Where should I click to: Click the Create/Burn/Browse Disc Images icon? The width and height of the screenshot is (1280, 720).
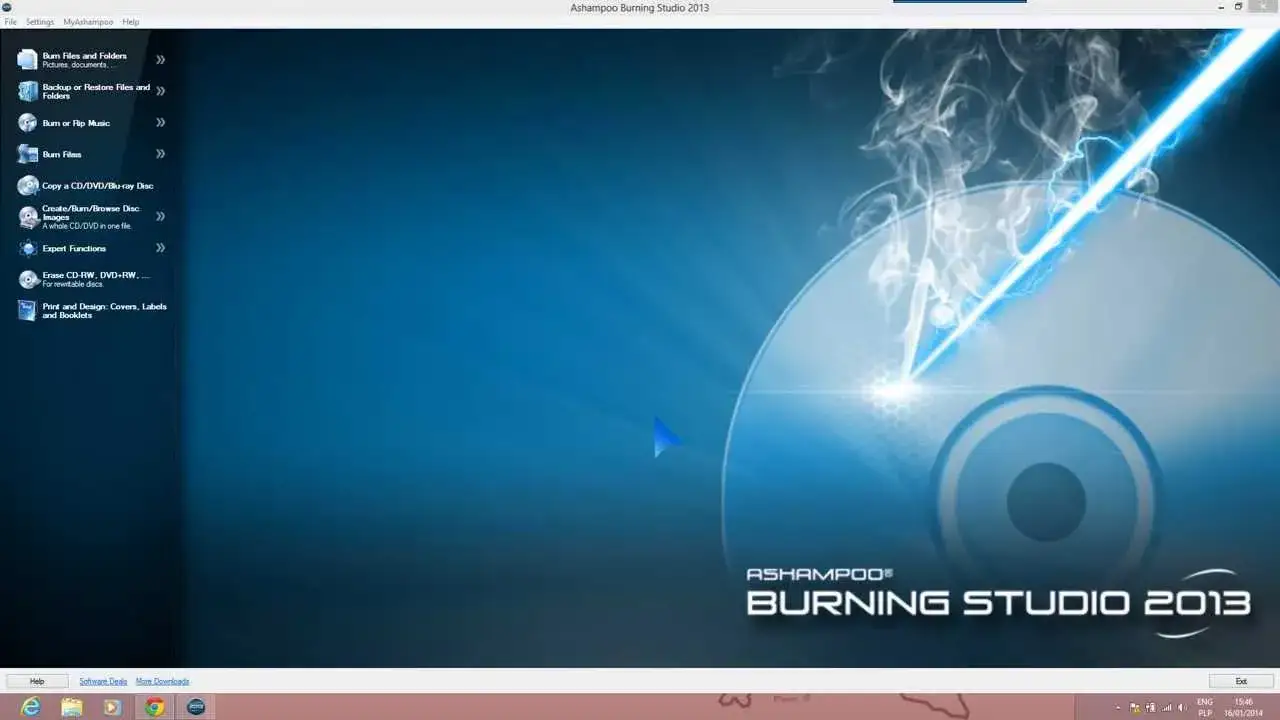28,217
